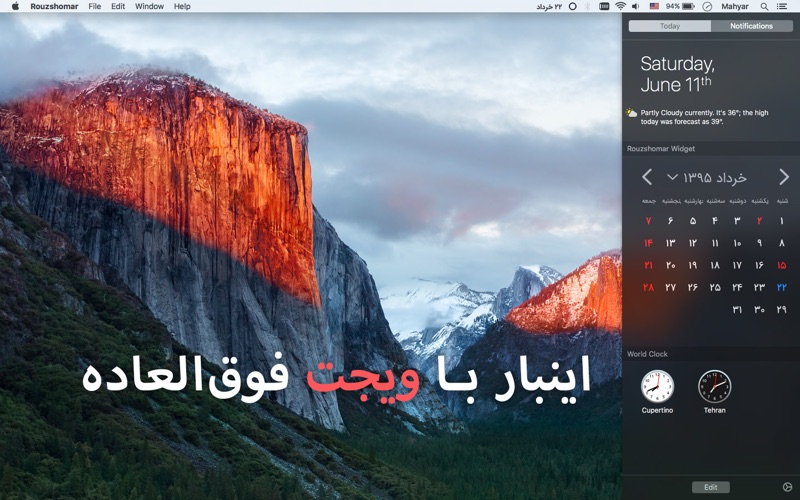The width and height of the screenshot is (800, 500).
Task: Open settings gear at panel bottom
Action: click(787, 487)
